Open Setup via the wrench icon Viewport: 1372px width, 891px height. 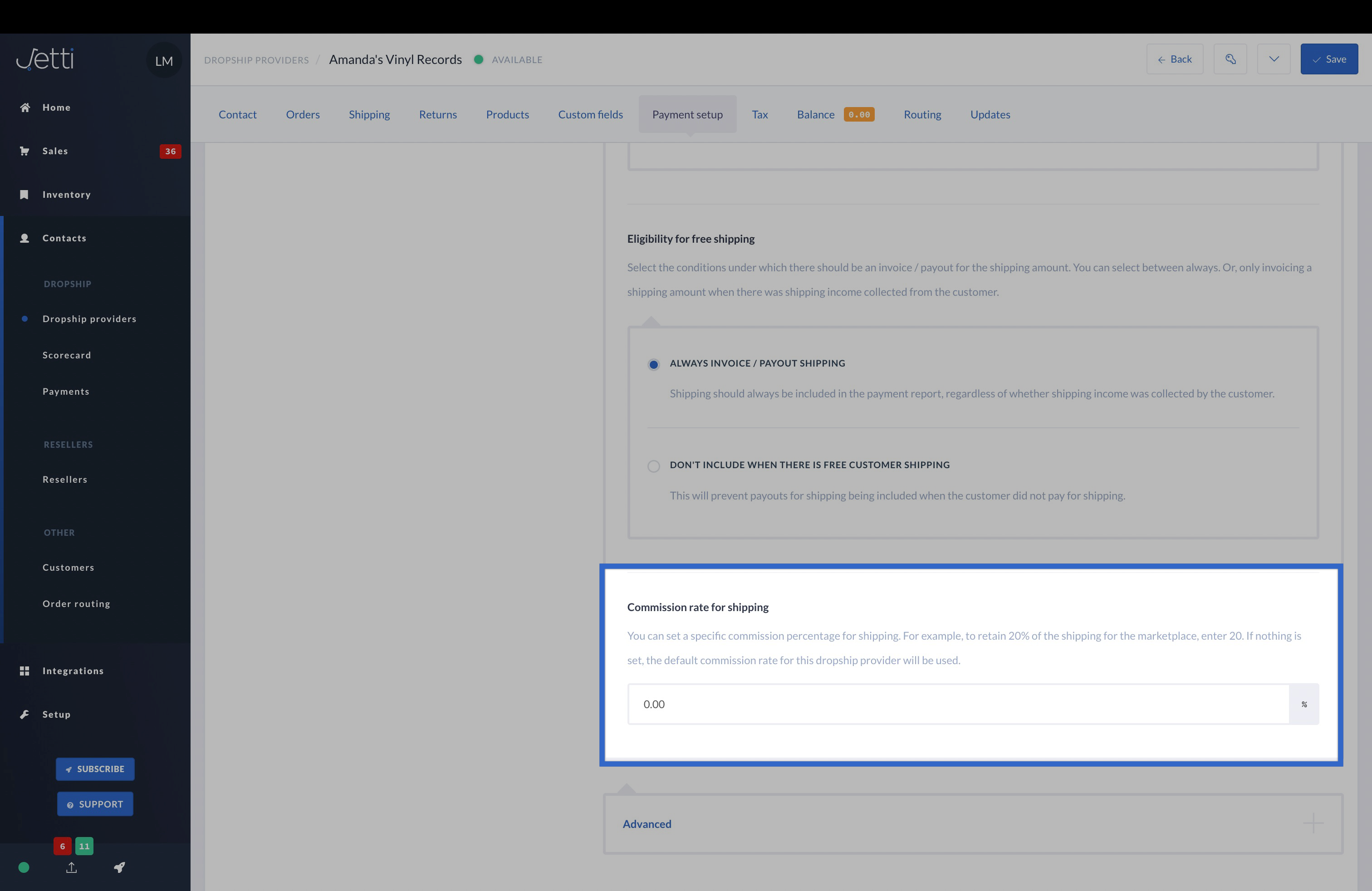pyautogui.click(x=24, y=714)
